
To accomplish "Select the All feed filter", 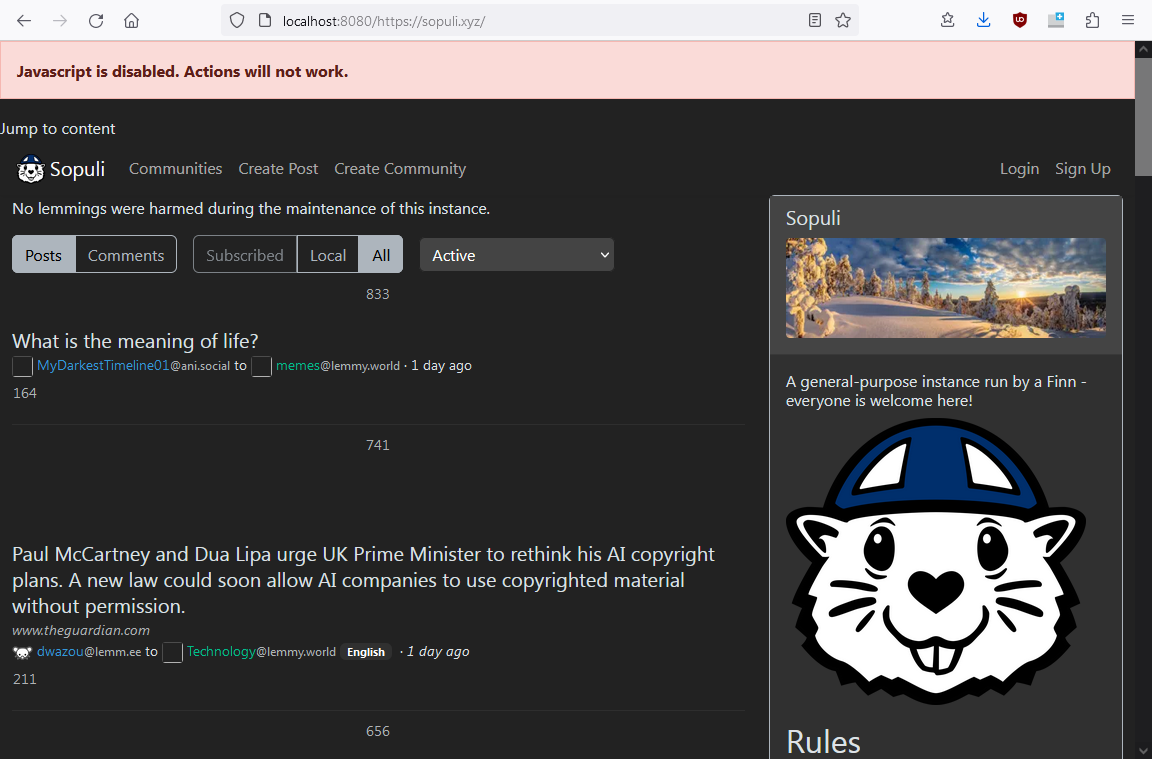I will point(381,255).
